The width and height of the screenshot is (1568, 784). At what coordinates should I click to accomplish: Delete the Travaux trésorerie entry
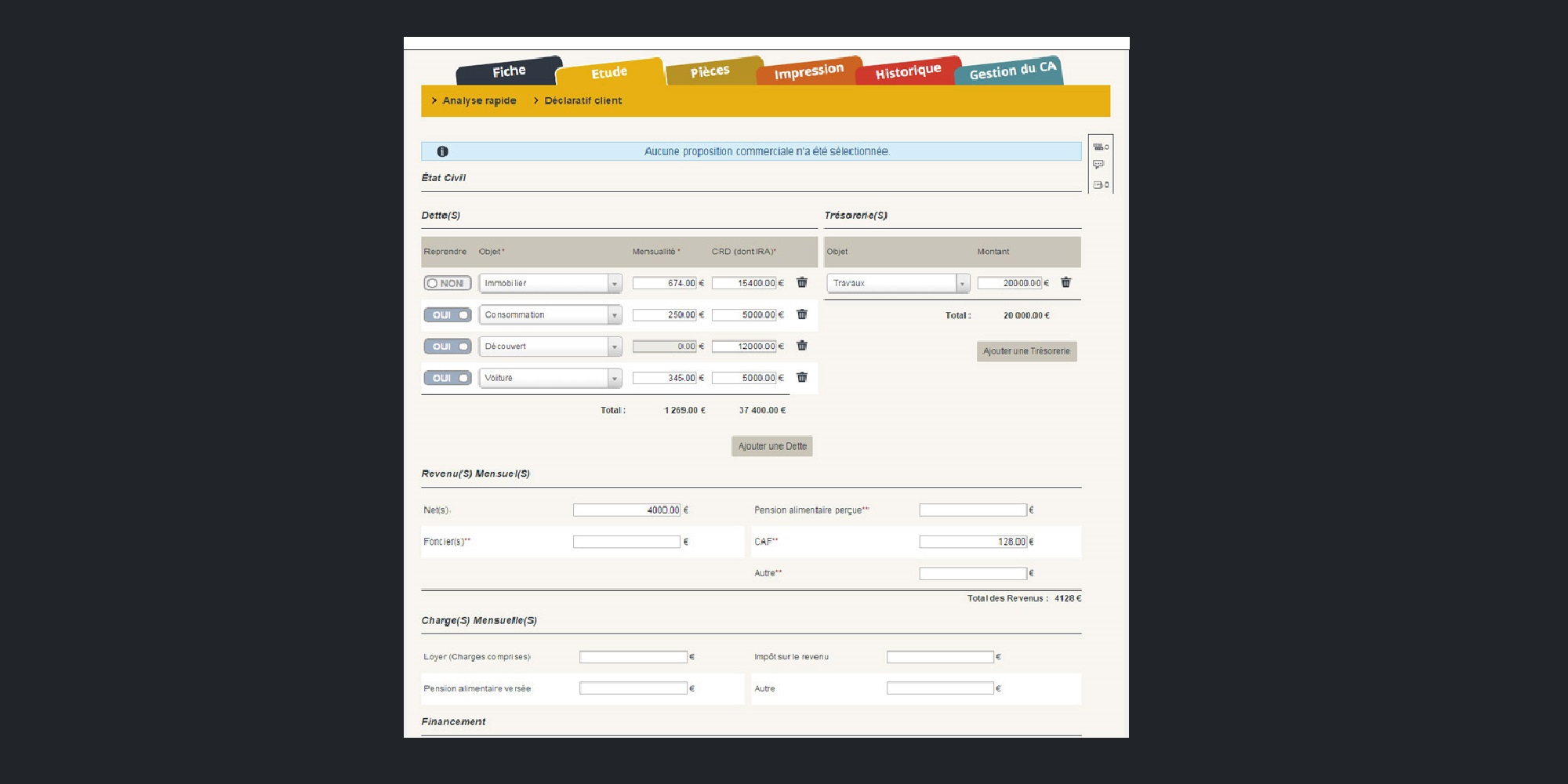[x=1065, y=282]
